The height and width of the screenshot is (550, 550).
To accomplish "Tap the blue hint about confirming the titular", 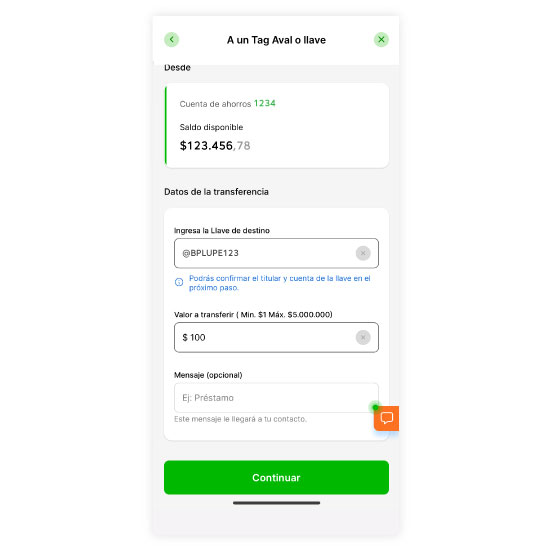I will click(280, 283).
